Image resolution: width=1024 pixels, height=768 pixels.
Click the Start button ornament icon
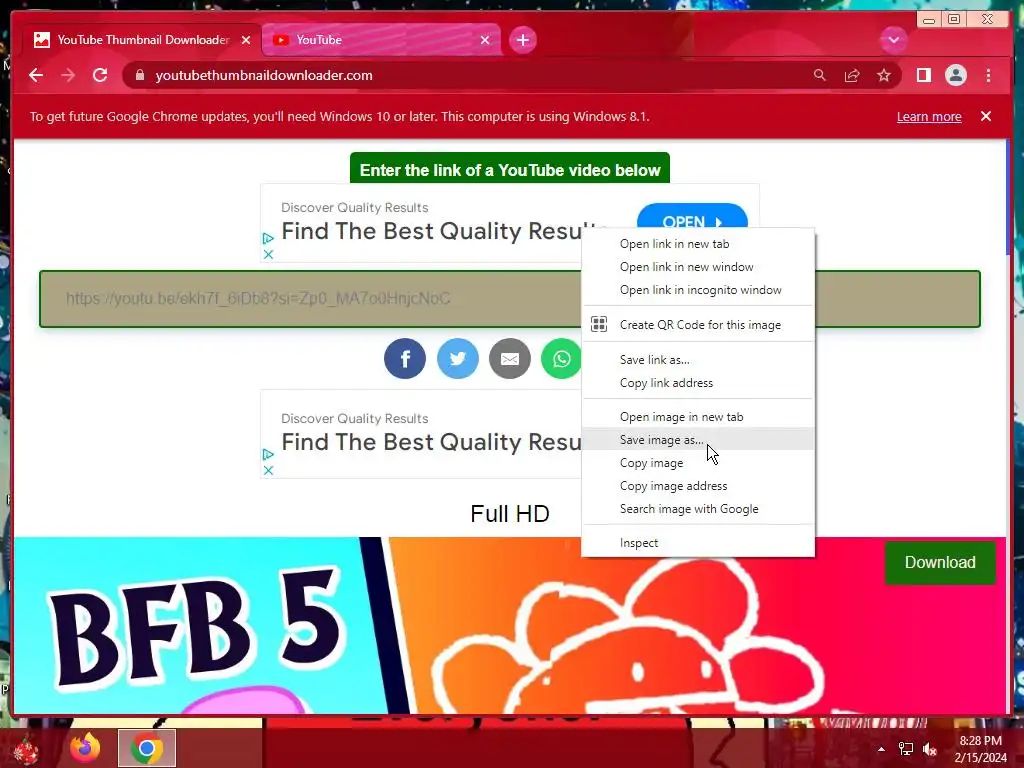25,749
